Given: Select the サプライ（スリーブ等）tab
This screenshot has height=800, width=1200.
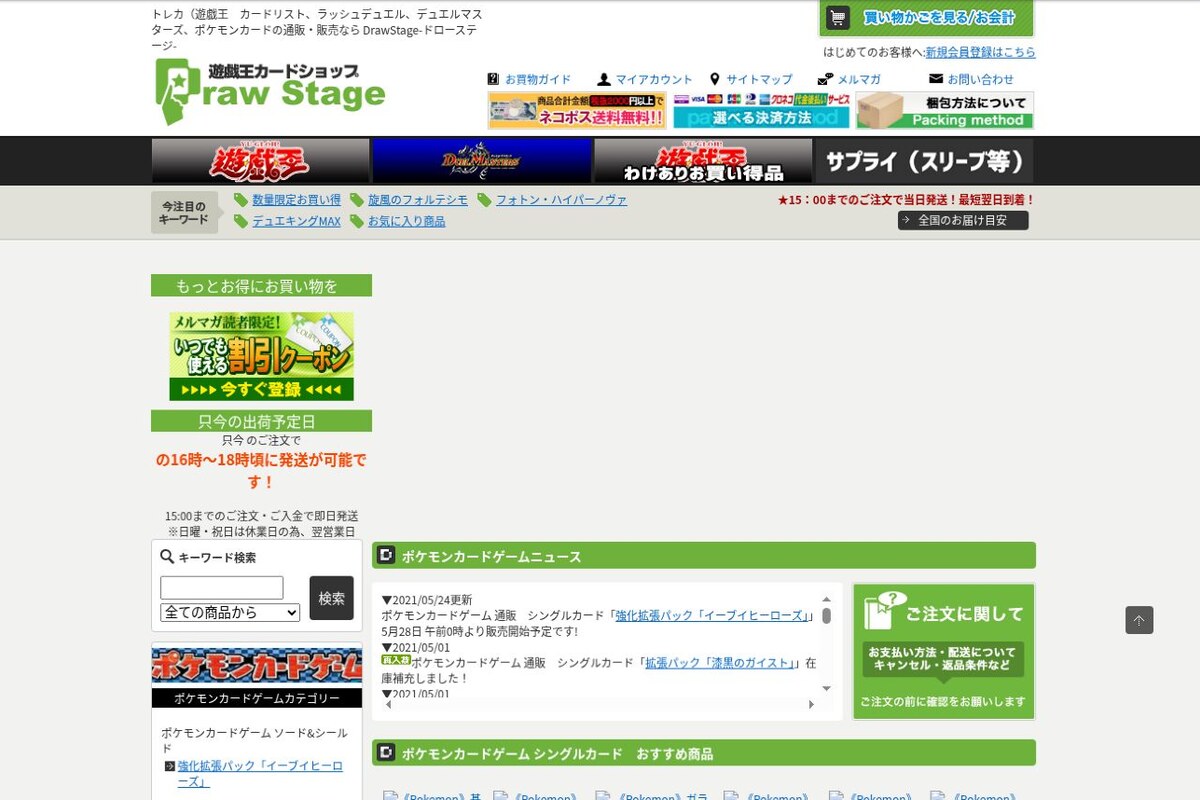Looking at the screenshot, I should [924, 160].
